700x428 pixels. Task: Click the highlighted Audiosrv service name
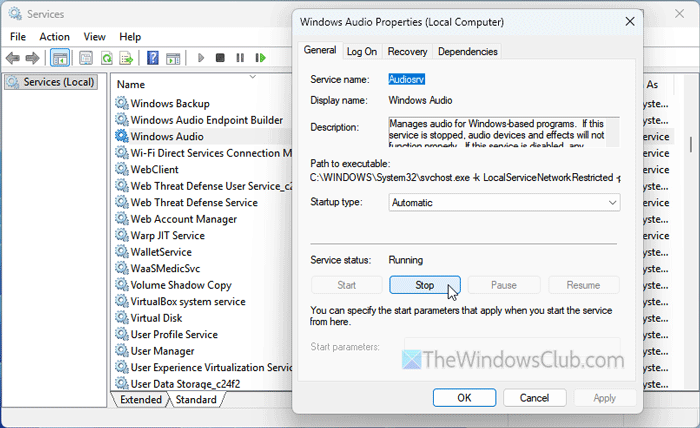406,79
